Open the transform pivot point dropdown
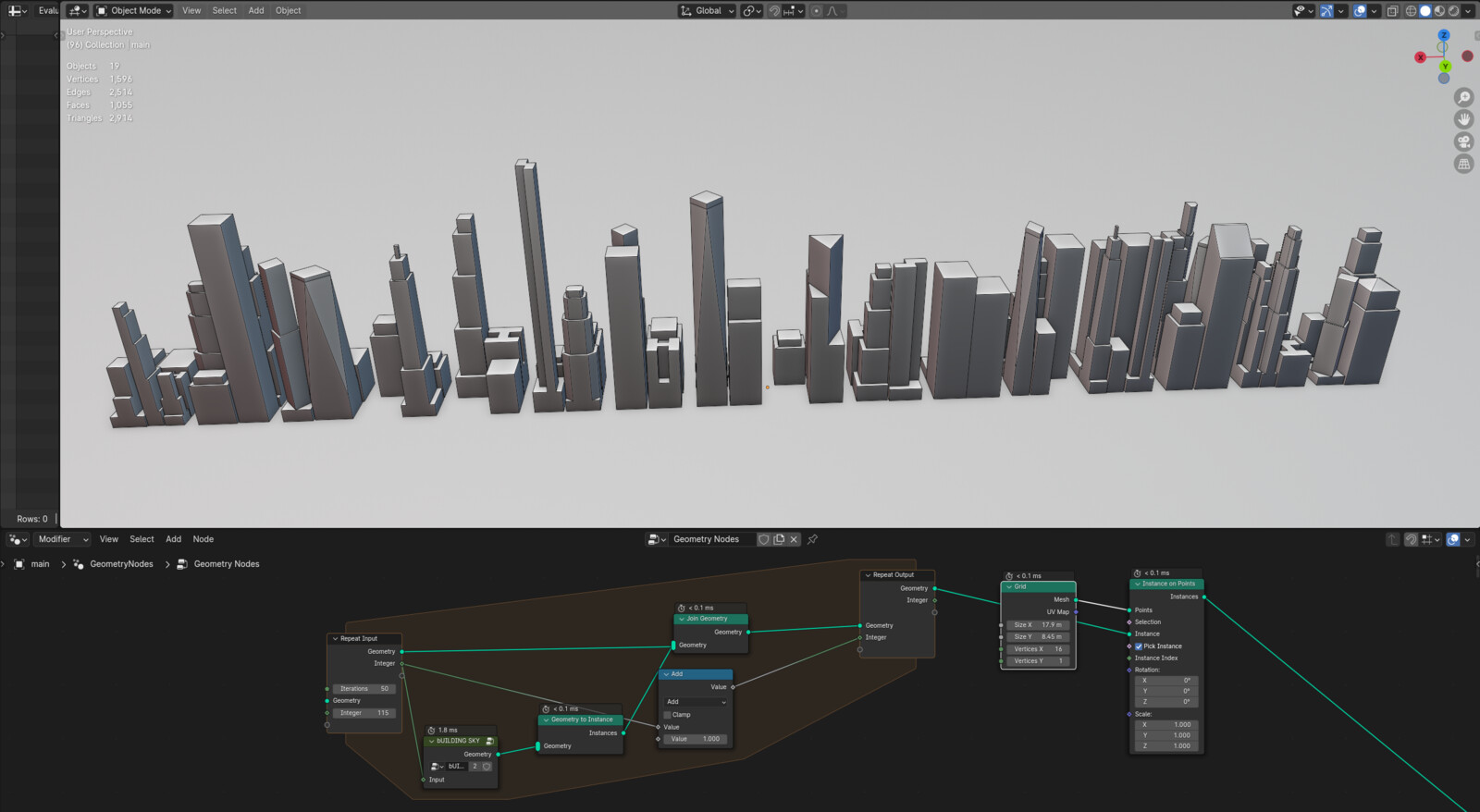The image size is (1480, 812). tap(751, 10)
